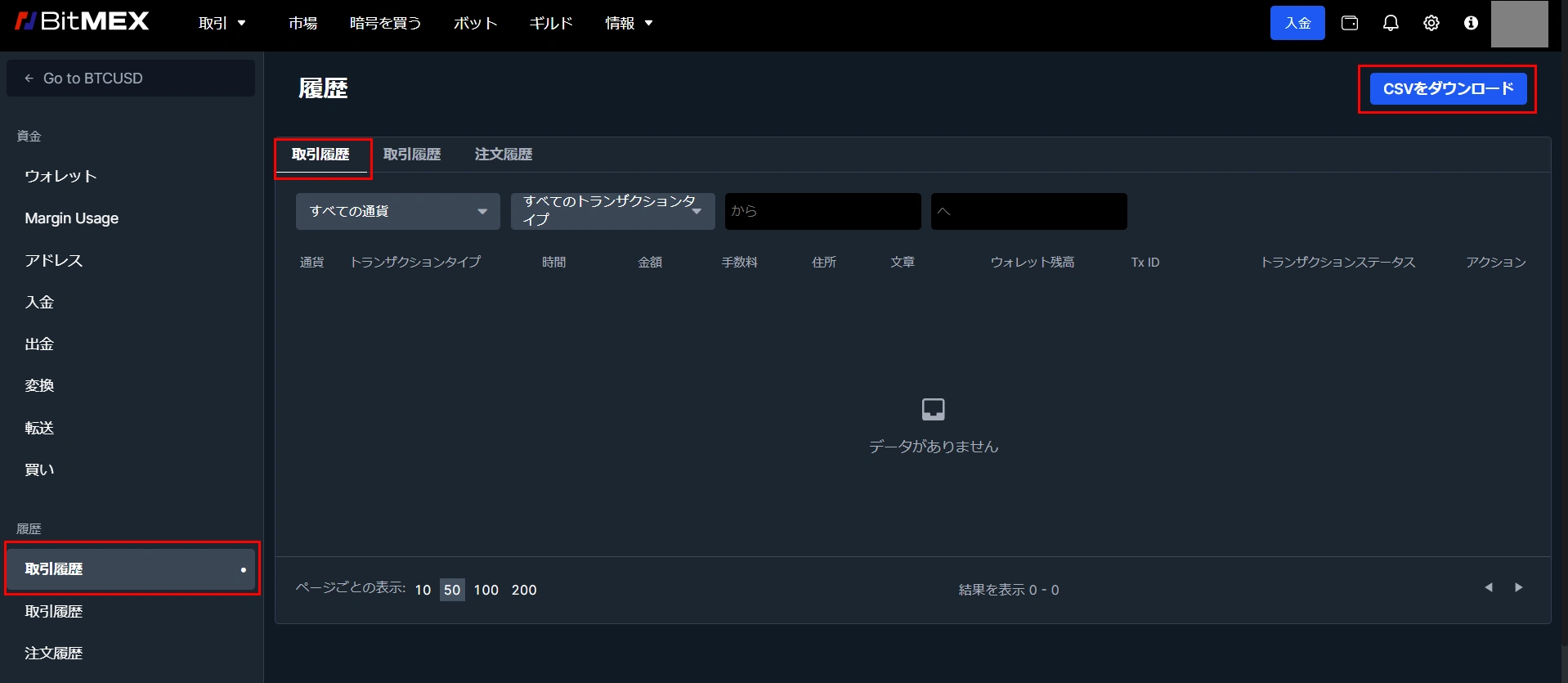This screenshot has width=1568, height=683.
Task: Open すべての通貨 currency dropdown
Action: pos(398,211)
